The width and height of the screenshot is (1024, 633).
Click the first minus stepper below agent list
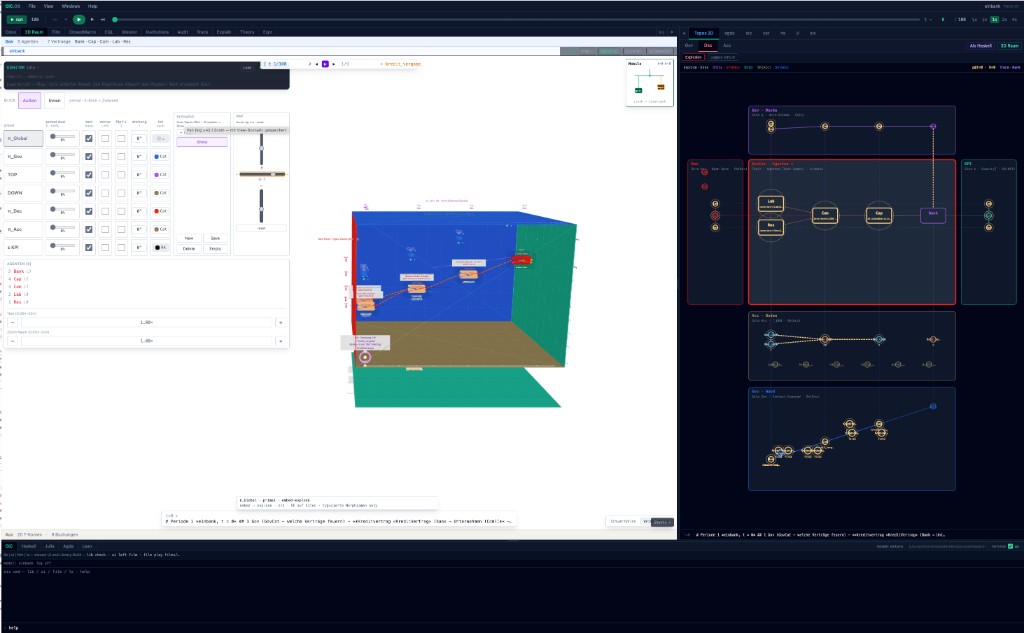[x=12, y=323]
